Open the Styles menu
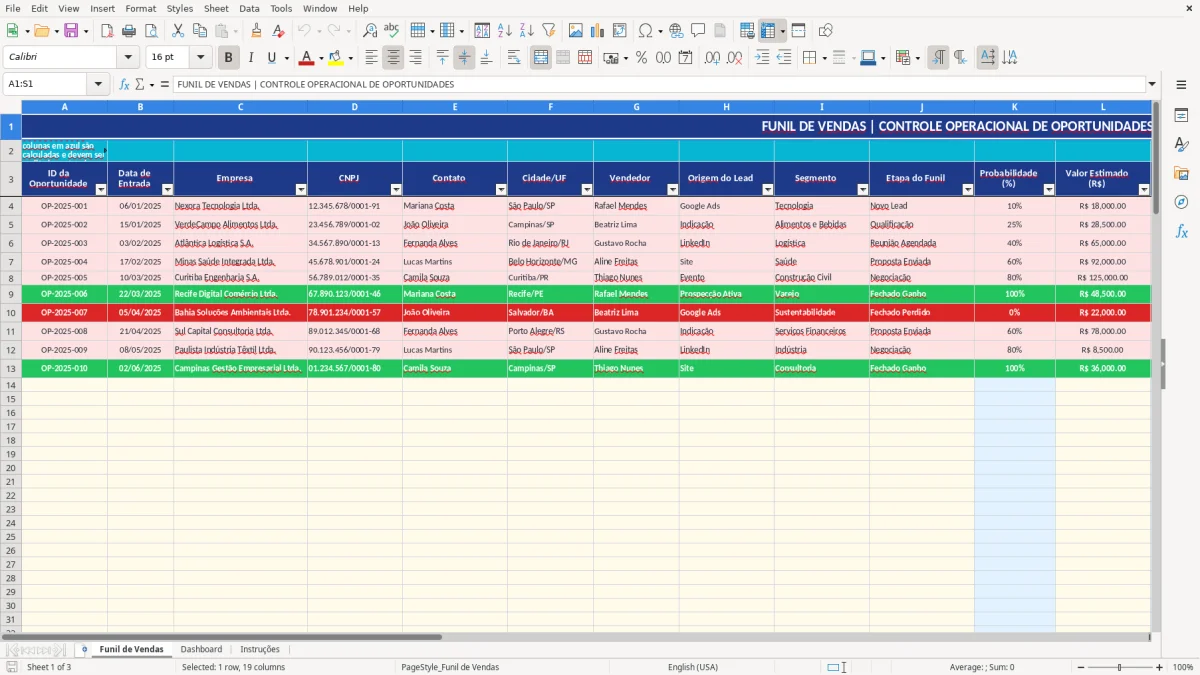The width and height of the screenshot is (1200, 675). coord(180,8)
